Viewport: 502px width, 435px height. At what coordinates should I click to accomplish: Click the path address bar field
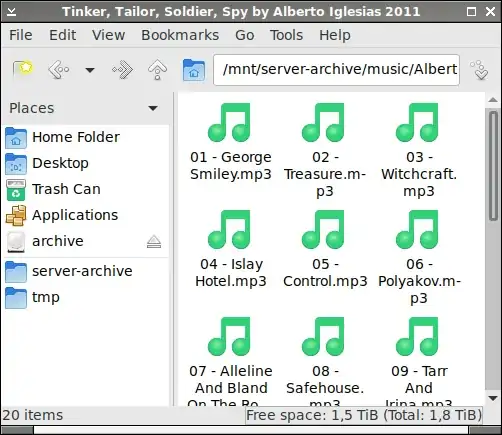coord(336,70)
